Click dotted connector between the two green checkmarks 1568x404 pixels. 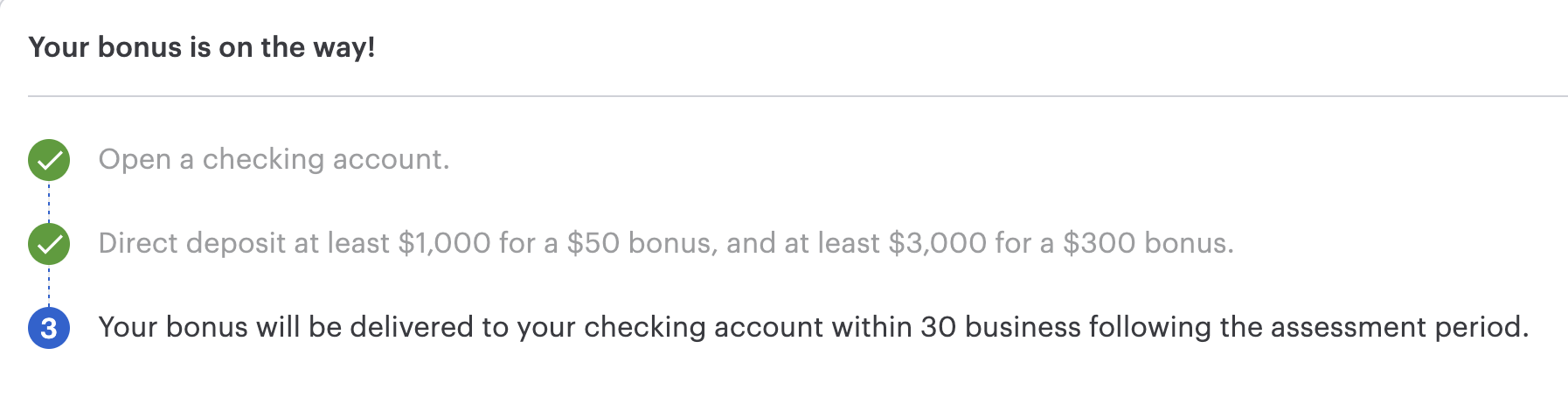[49, 202]
